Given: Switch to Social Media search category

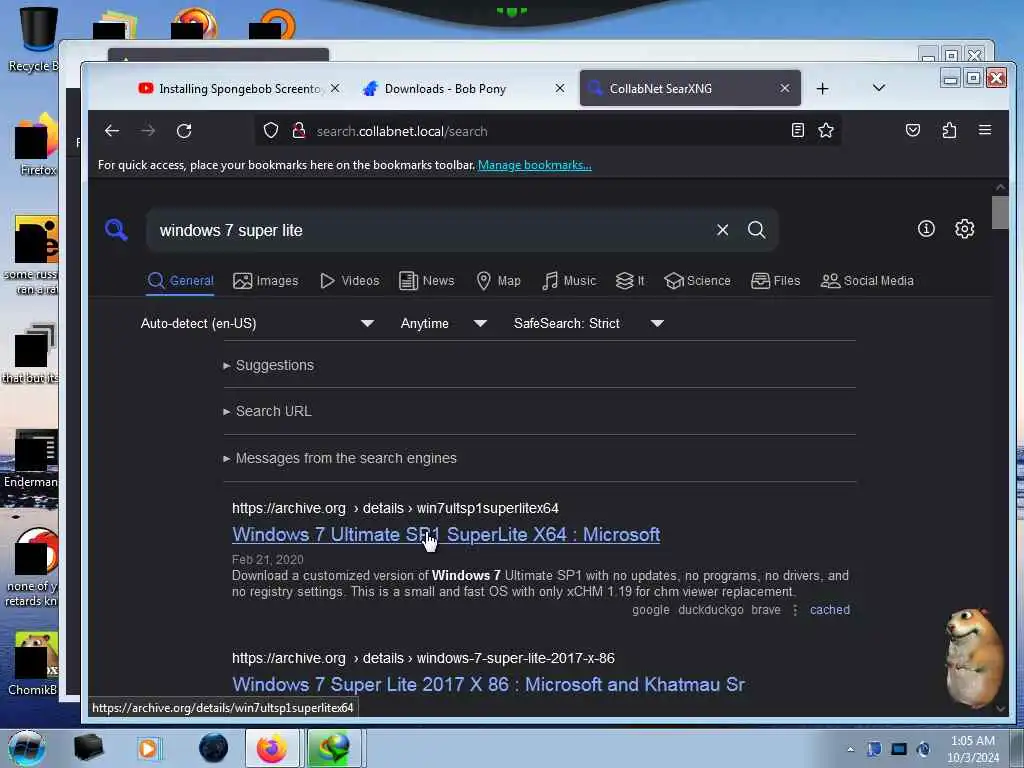Looking at the screenshot, I should [867, 281].
